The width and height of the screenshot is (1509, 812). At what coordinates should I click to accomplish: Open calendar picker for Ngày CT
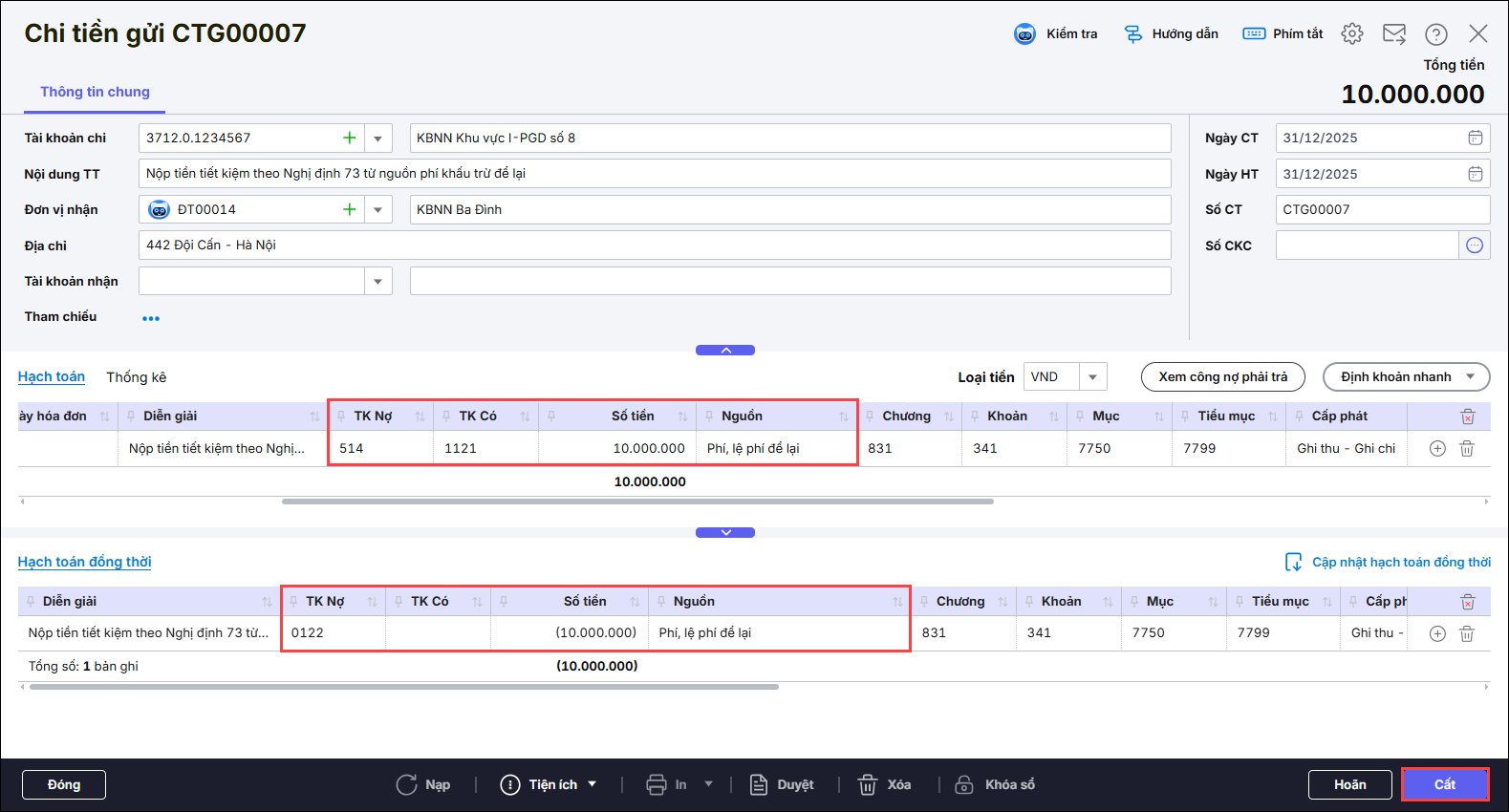coord(1475,138)
